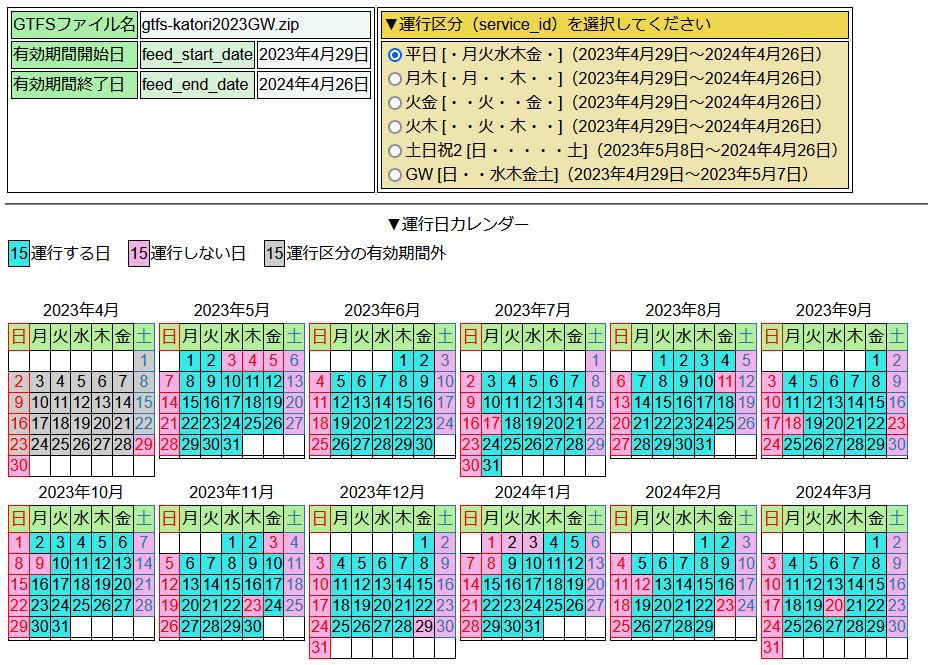
Task: Click the 2024年4月26日 end date value
Action: coord(314,85)
